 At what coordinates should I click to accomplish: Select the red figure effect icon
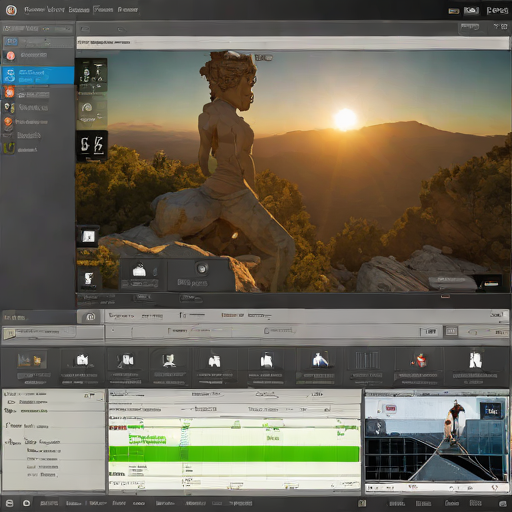tap(419, 361)
